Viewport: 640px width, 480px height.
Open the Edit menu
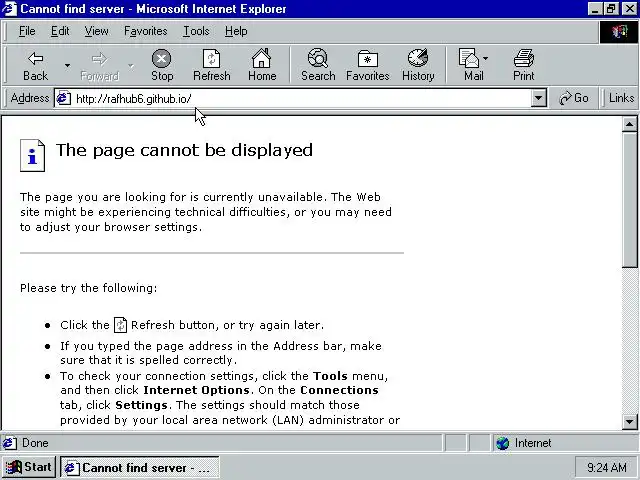[60, 31]
